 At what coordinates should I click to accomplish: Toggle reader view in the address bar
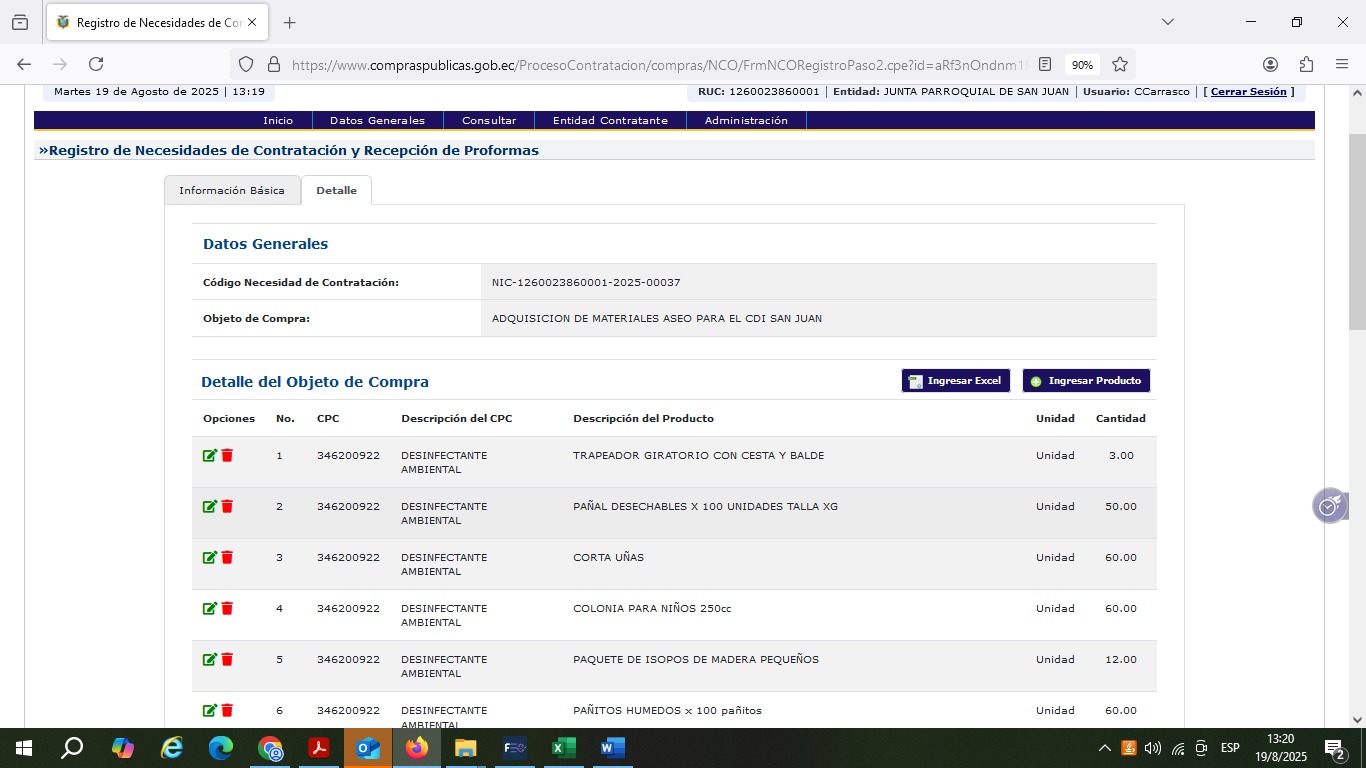tap(1045, 64)
